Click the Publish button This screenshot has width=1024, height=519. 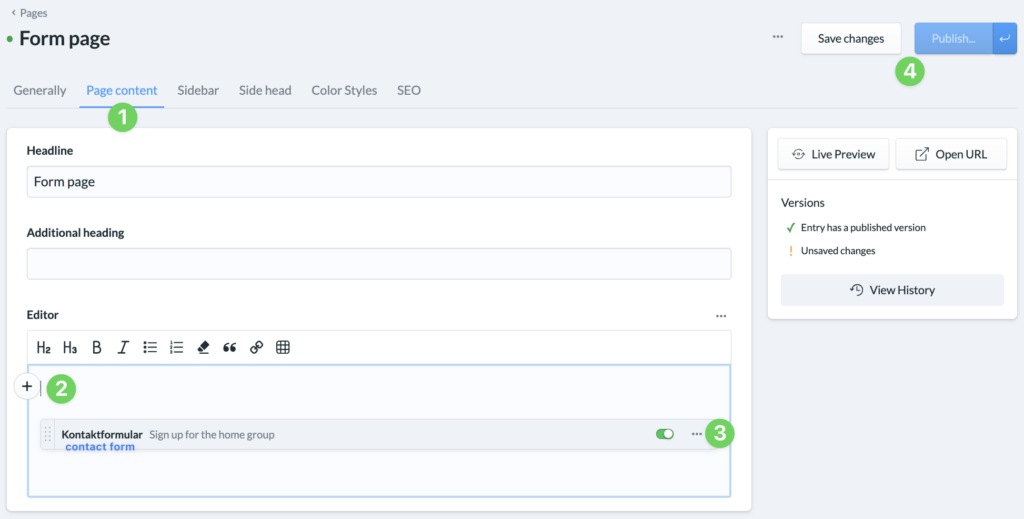953,39
